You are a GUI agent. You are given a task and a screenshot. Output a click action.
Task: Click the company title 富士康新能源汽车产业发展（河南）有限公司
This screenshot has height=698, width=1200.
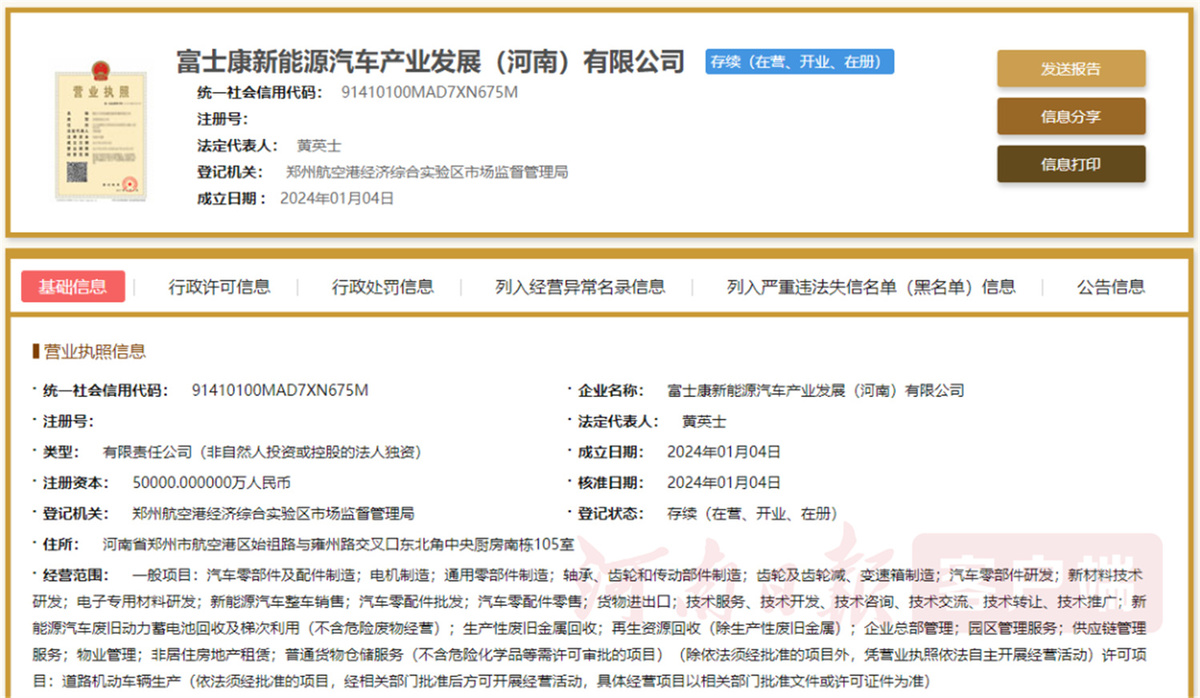click(x=431, y=61)
